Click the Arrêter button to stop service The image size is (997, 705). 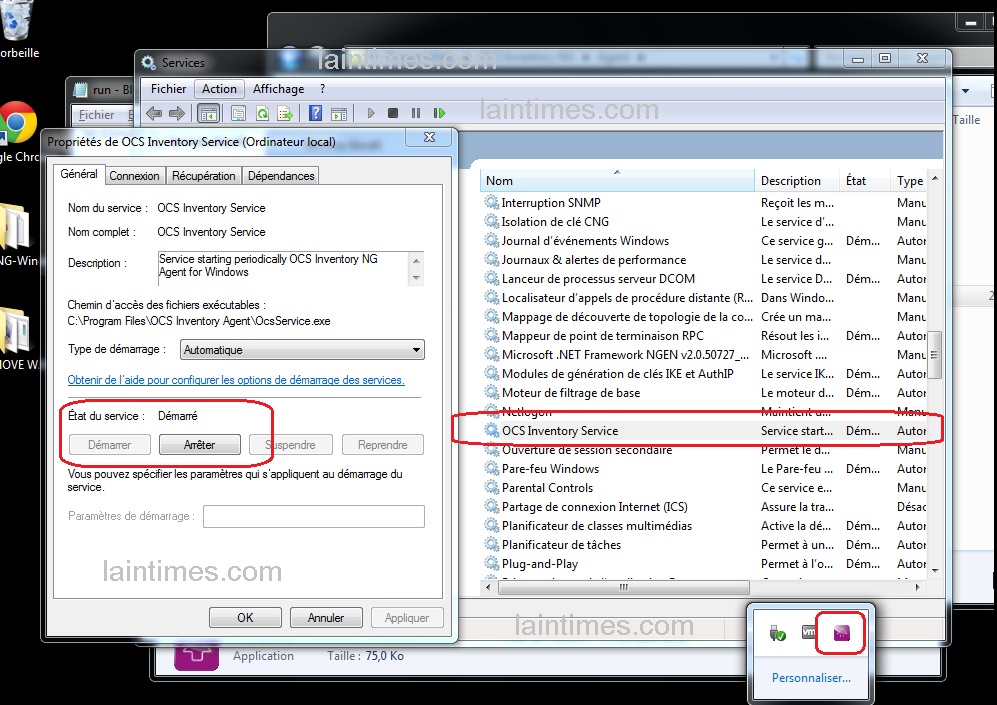200,444
